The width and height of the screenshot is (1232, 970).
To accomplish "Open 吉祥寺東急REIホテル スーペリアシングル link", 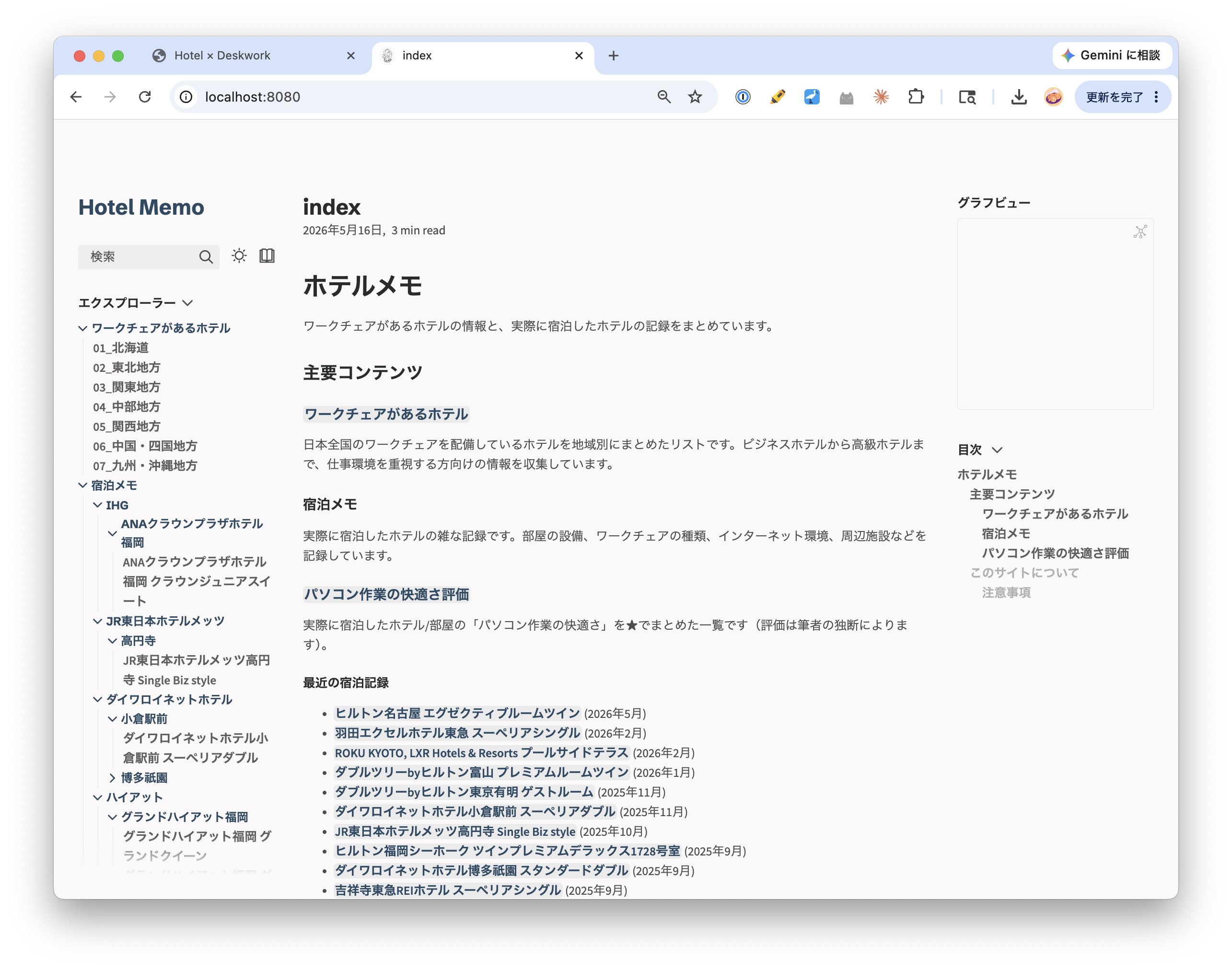I will [x=448, y=890].
